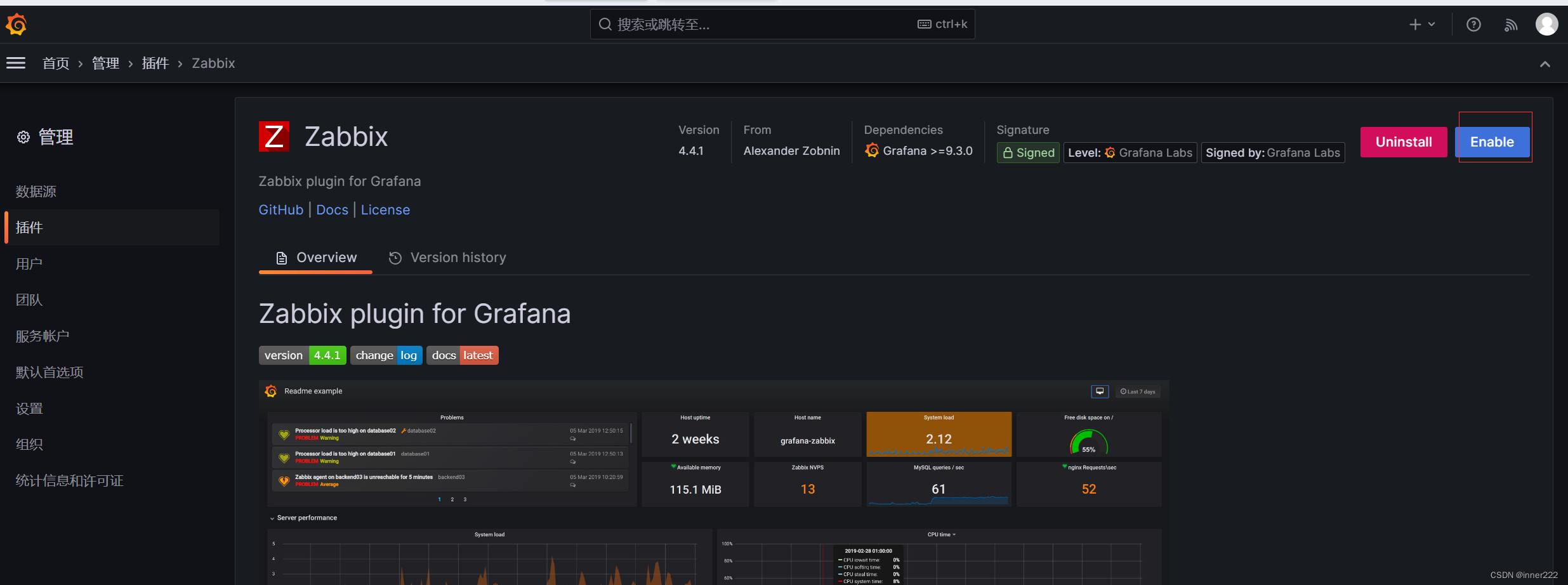Image resolution: width=1568 pixels, height=585 pixels.
Task: Click the version 4.4.1 badge
Action: tap(302, 355)
